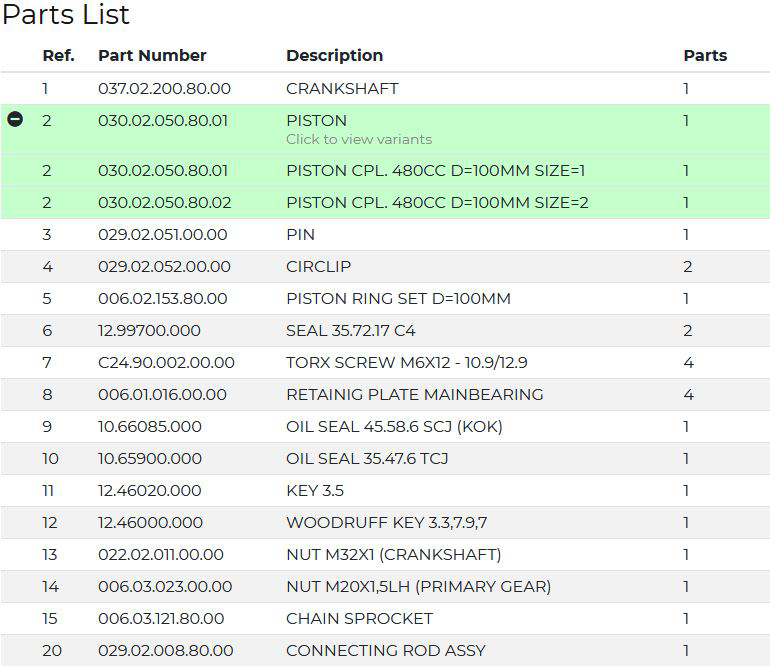The image size is (770, 666).
Task: Click the PIN description
Action: [301, 234]
